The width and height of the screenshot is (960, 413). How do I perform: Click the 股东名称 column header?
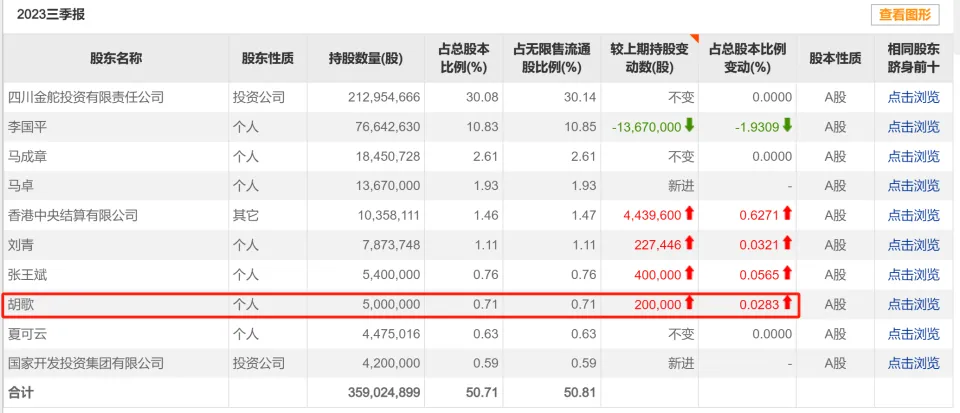click(115, 58)
